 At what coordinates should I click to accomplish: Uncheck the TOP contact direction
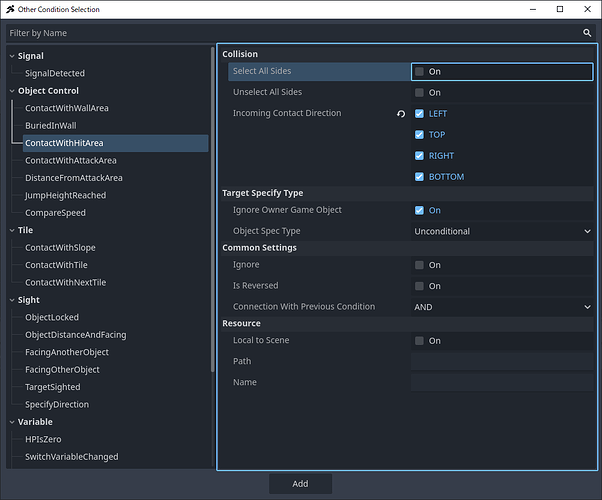tap(420, 135)
